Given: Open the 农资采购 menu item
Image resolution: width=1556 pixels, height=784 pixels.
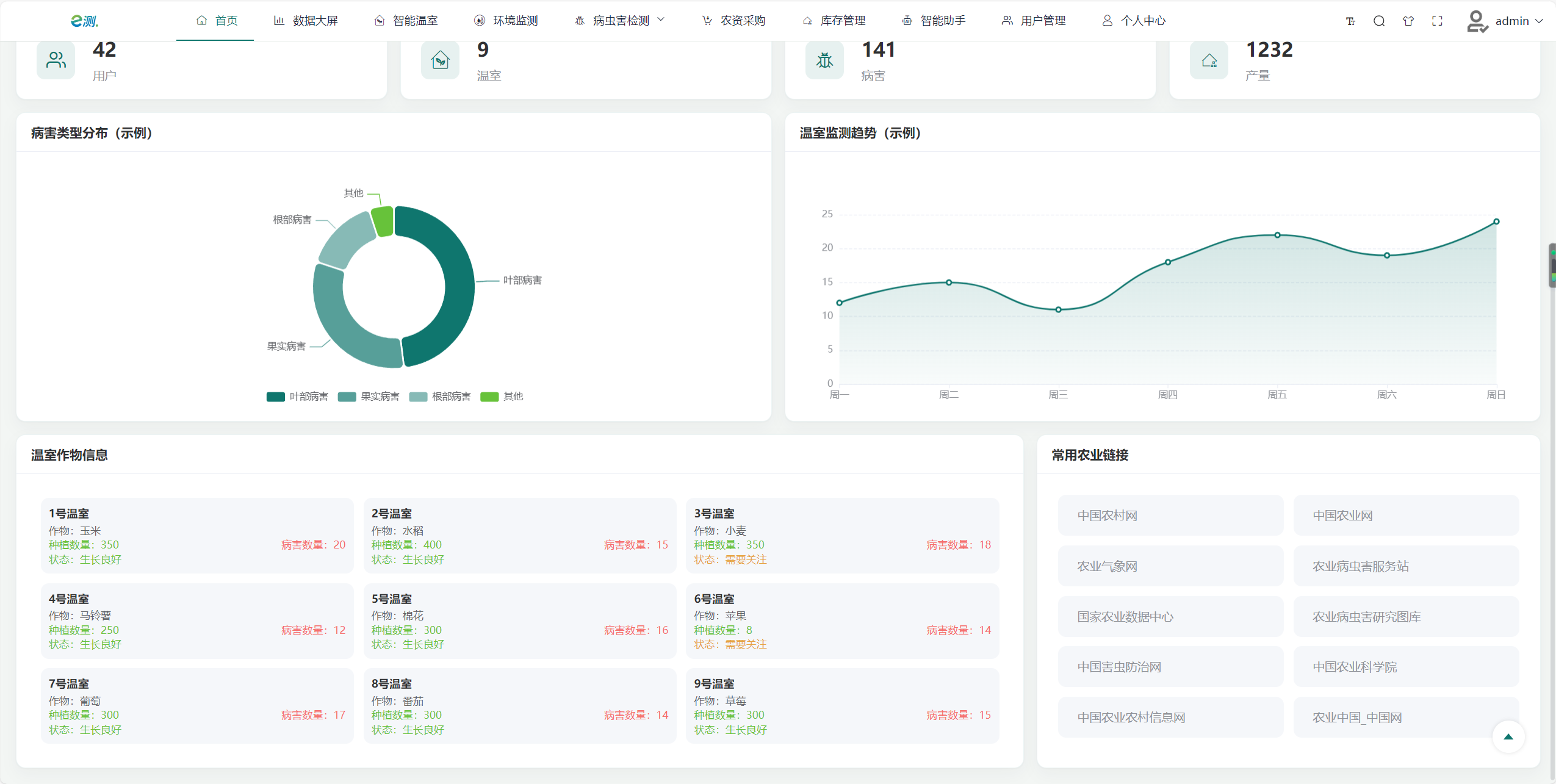Looking at the screenshot, I should 733,21.
